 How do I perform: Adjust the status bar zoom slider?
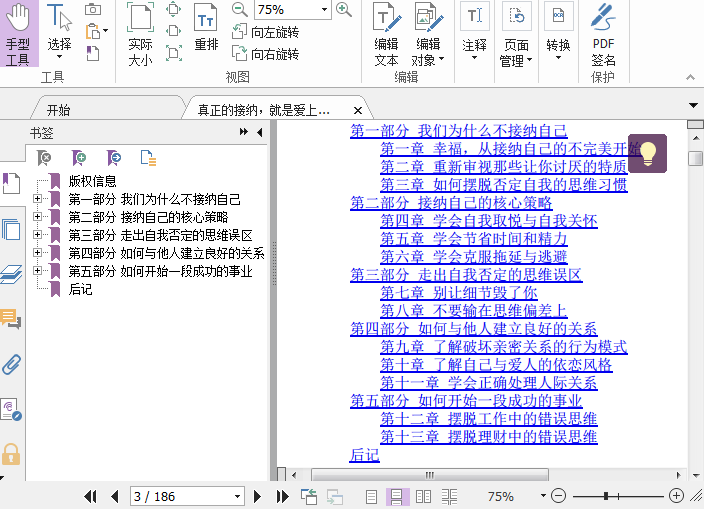(x=606, y=496)
